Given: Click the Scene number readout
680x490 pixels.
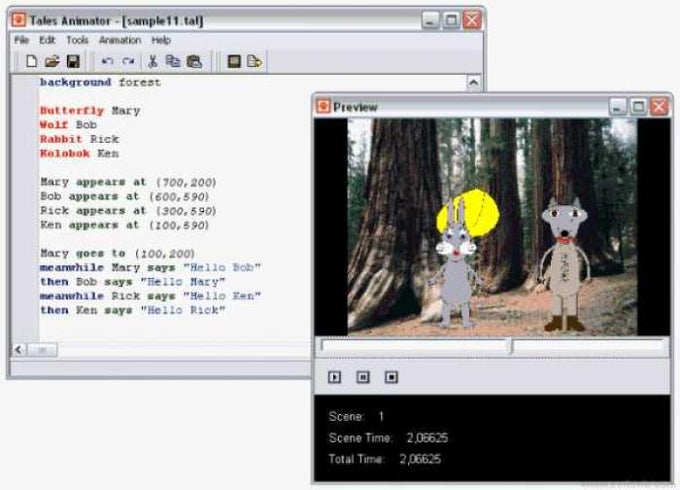Looking at the screenshot, I should pos(381,416).
